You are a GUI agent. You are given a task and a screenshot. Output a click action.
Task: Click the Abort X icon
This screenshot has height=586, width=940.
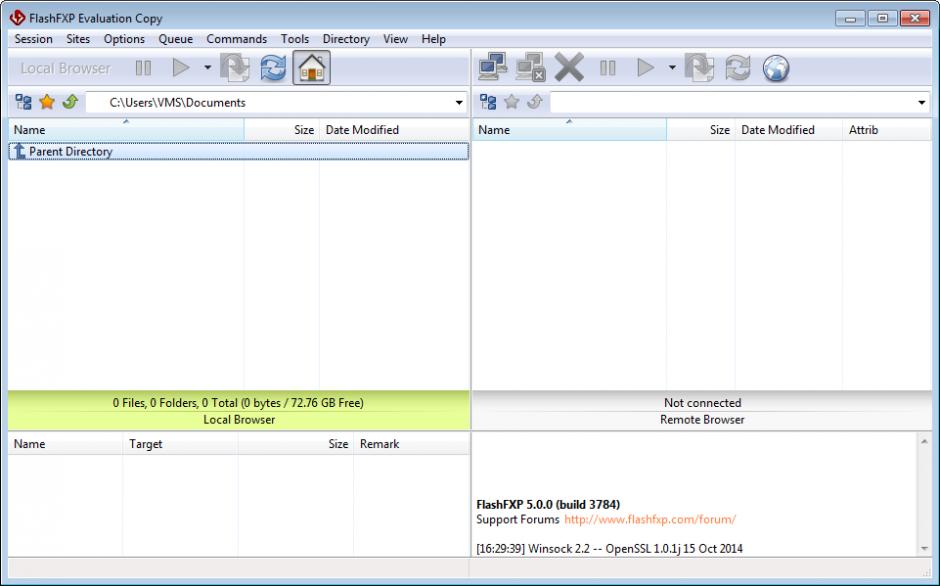(x=569, y=67)
